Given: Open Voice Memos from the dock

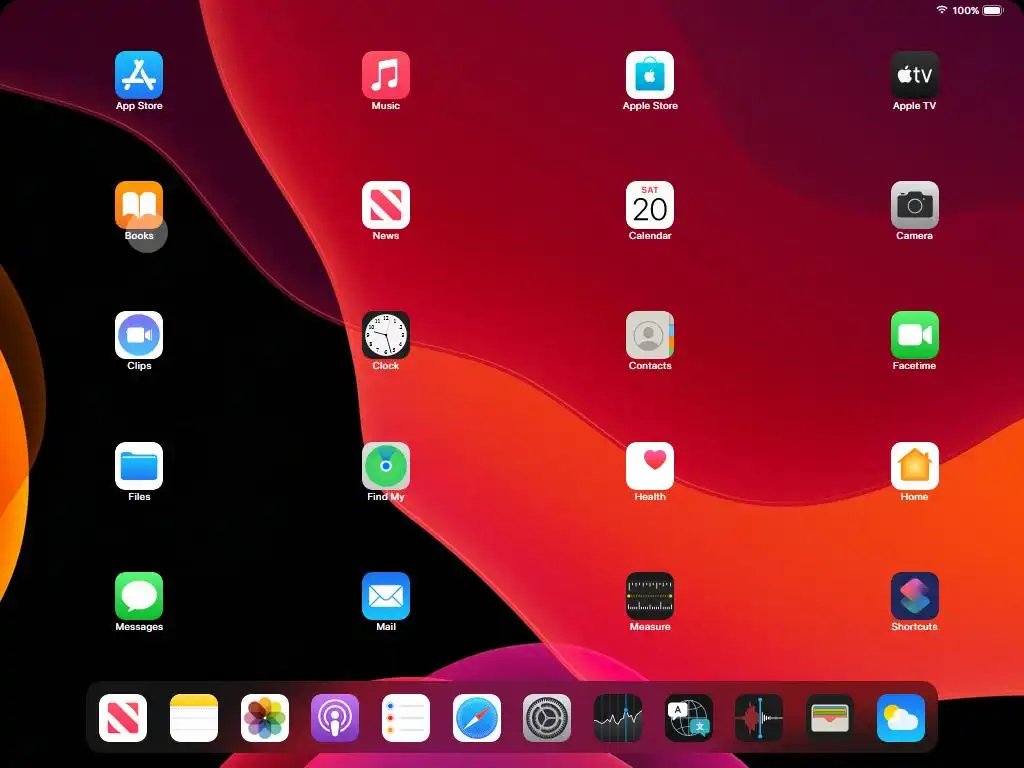Looking at the screenshot, I should coord(759,718).
